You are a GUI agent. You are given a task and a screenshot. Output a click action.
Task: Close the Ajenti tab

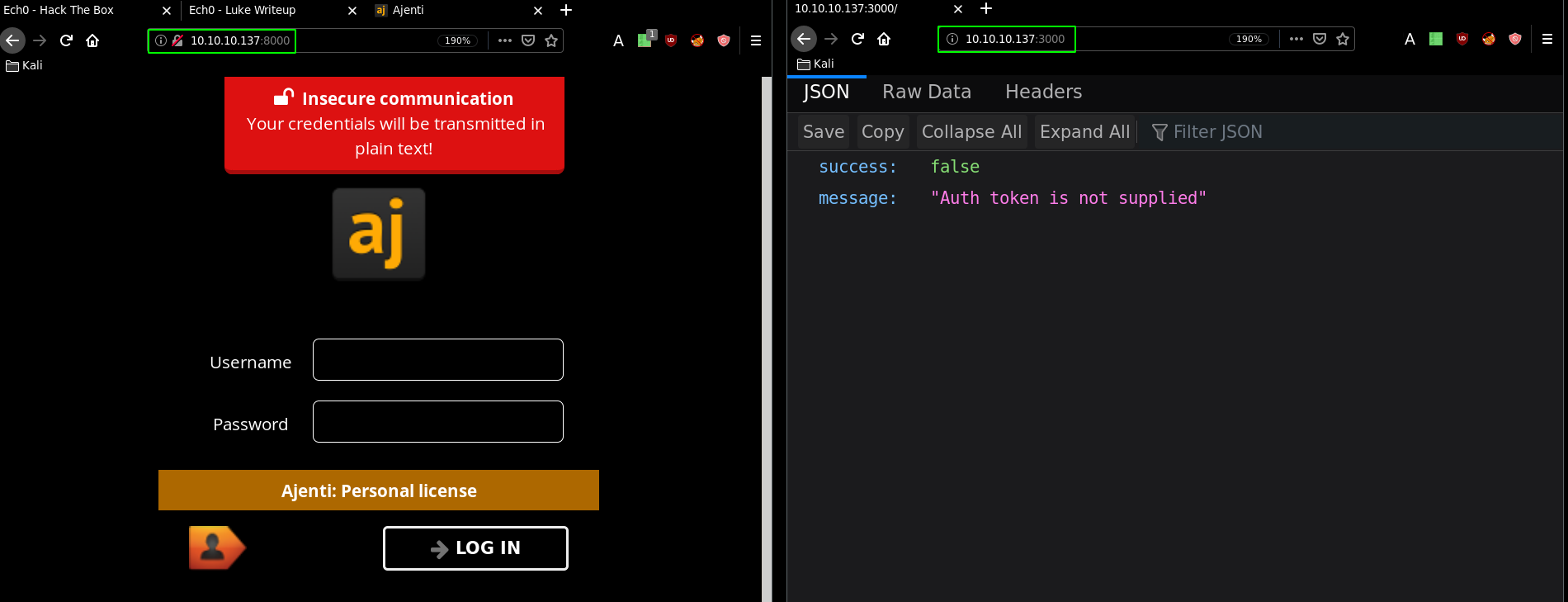pos(538,11)
